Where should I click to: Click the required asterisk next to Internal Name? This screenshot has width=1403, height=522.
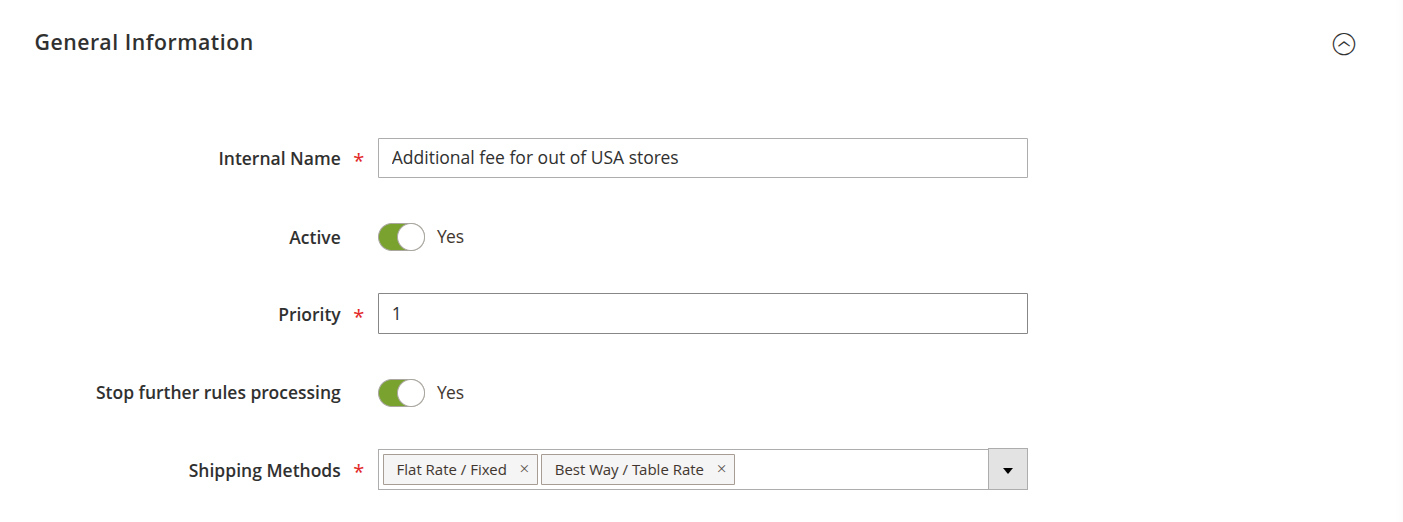(x=359, y=160)
